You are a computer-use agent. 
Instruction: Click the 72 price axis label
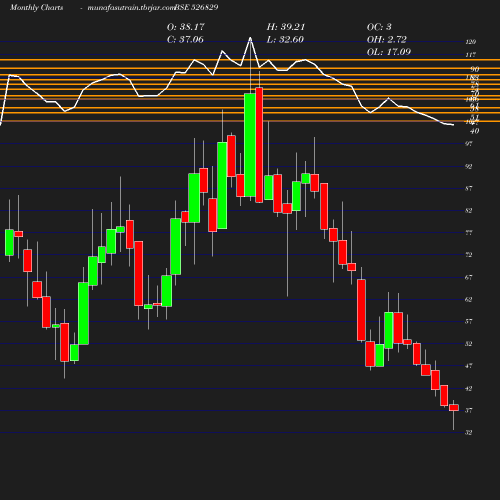(469, 255)
